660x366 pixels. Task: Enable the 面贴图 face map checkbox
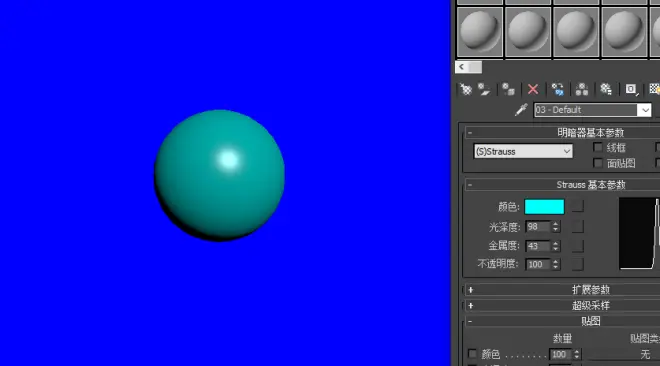pos(598,163)
